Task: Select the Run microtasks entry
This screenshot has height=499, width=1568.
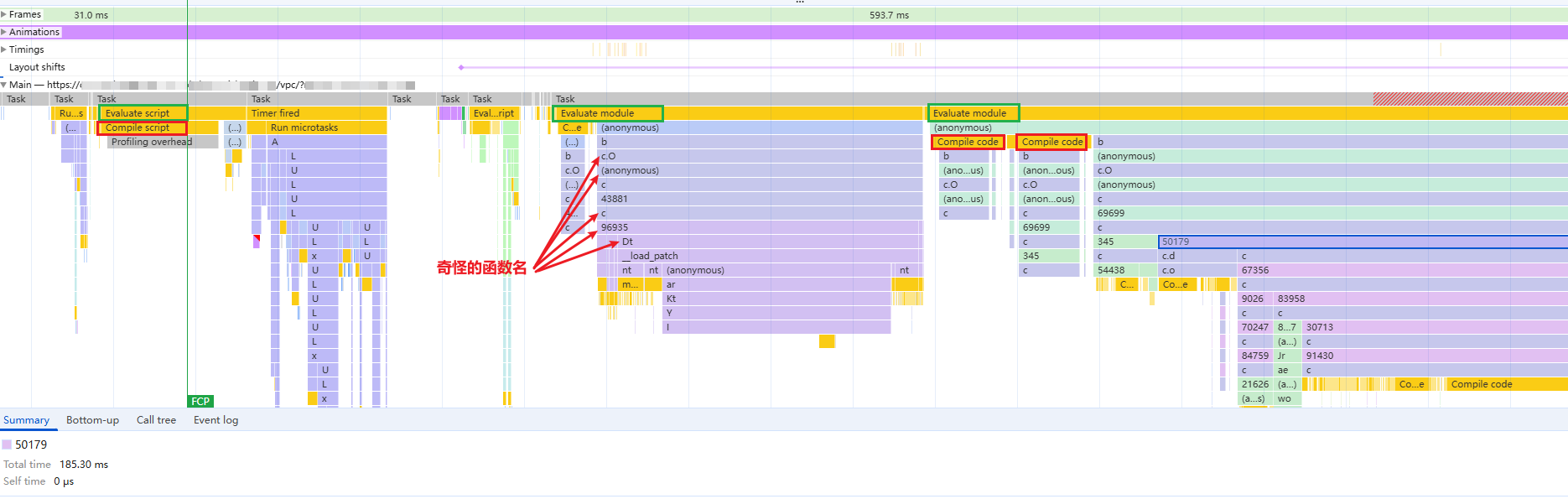Action: coord(327,127)
